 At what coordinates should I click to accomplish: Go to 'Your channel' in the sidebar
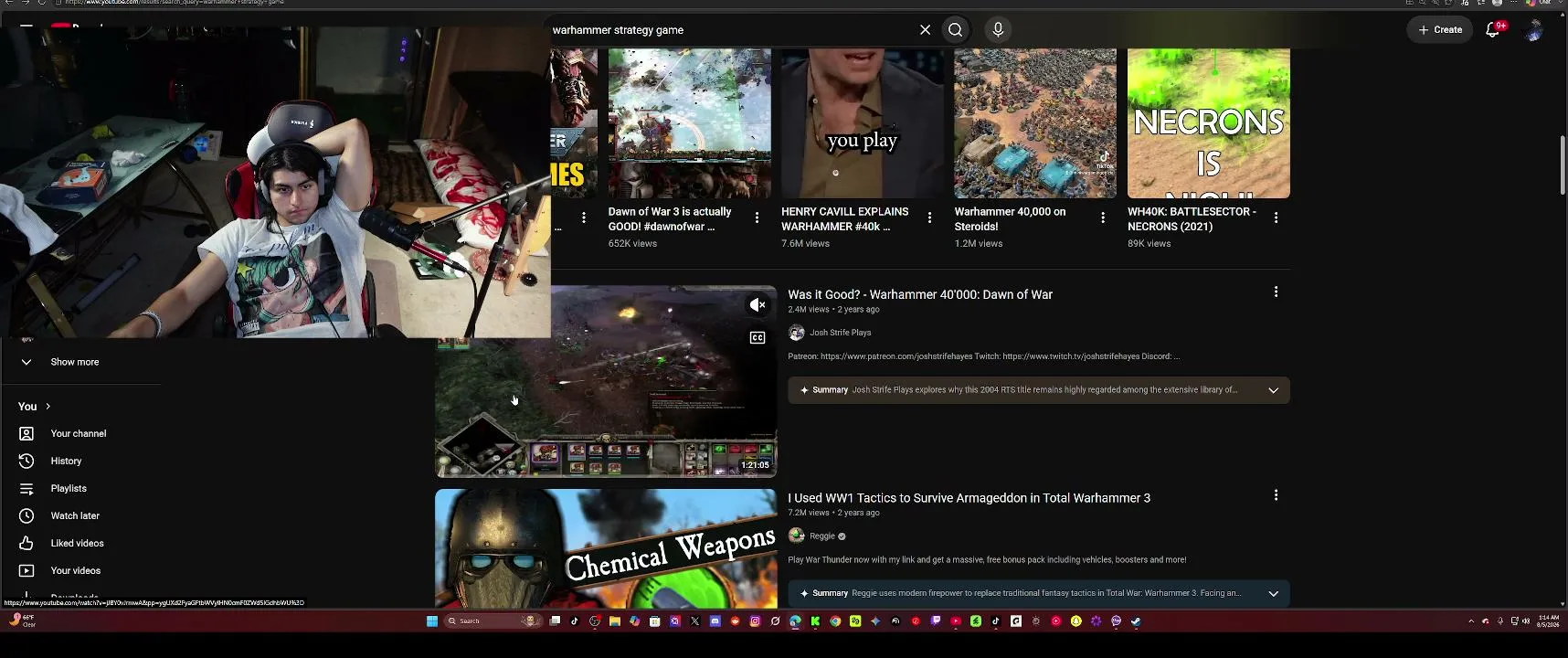[x=79, y=434]
